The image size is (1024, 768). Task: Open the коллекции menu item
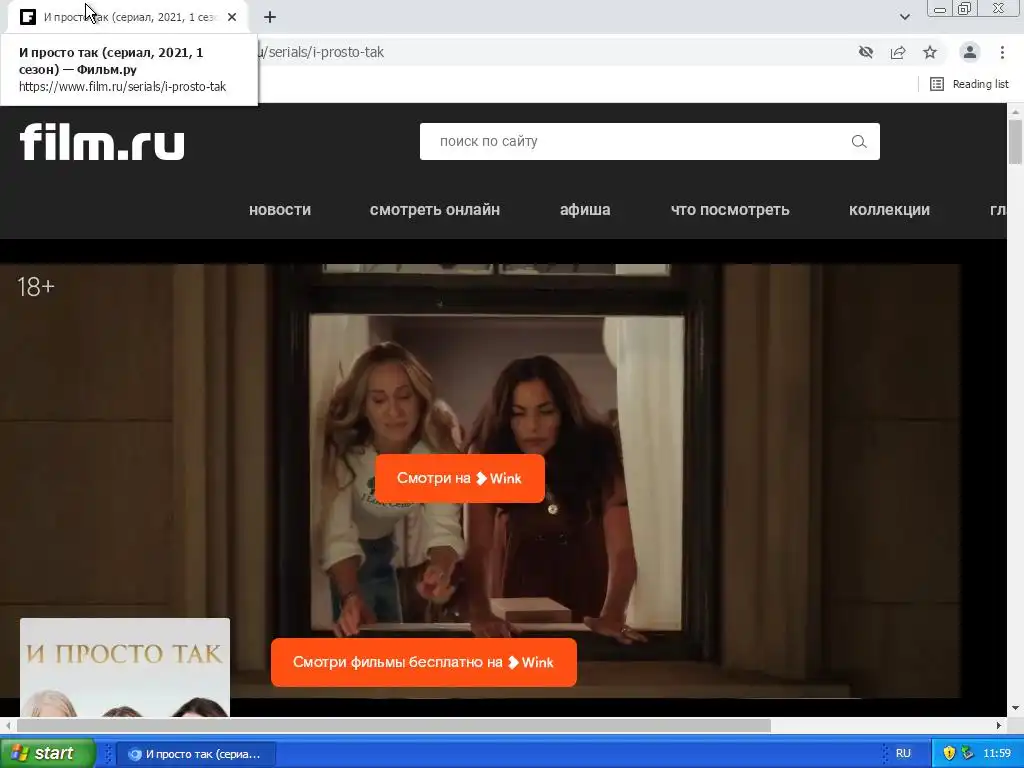tap(889, 210)
